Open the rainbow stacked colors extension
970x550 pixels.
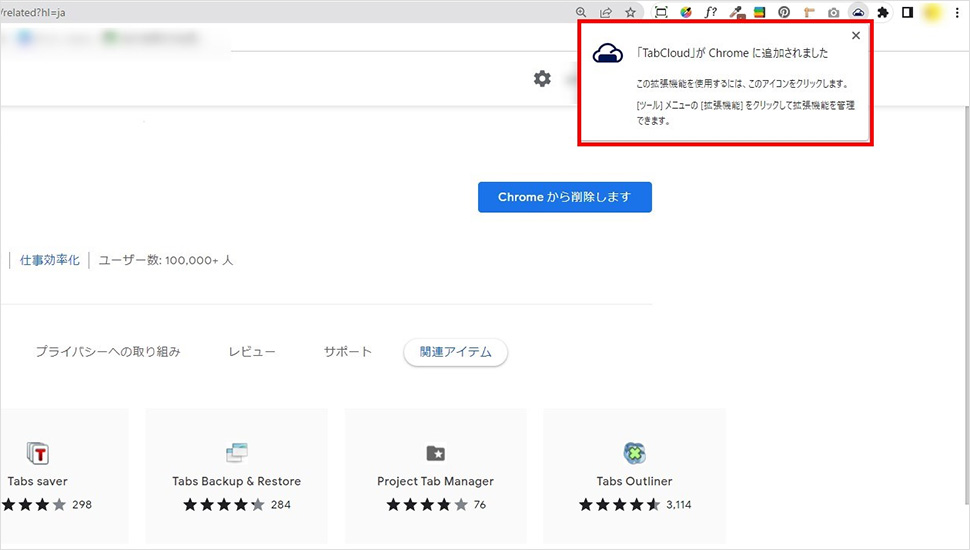[760, 12]
